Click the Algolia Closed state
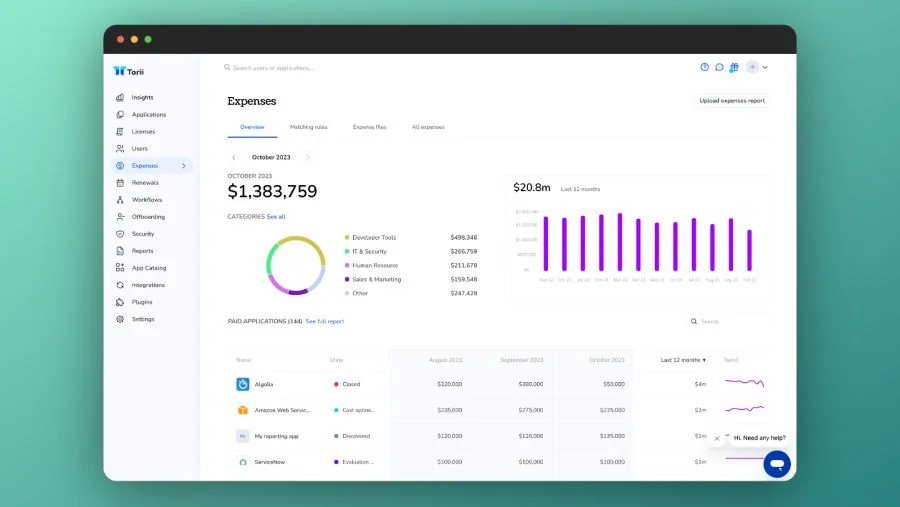900x507 pixels. tap(347, 384)
